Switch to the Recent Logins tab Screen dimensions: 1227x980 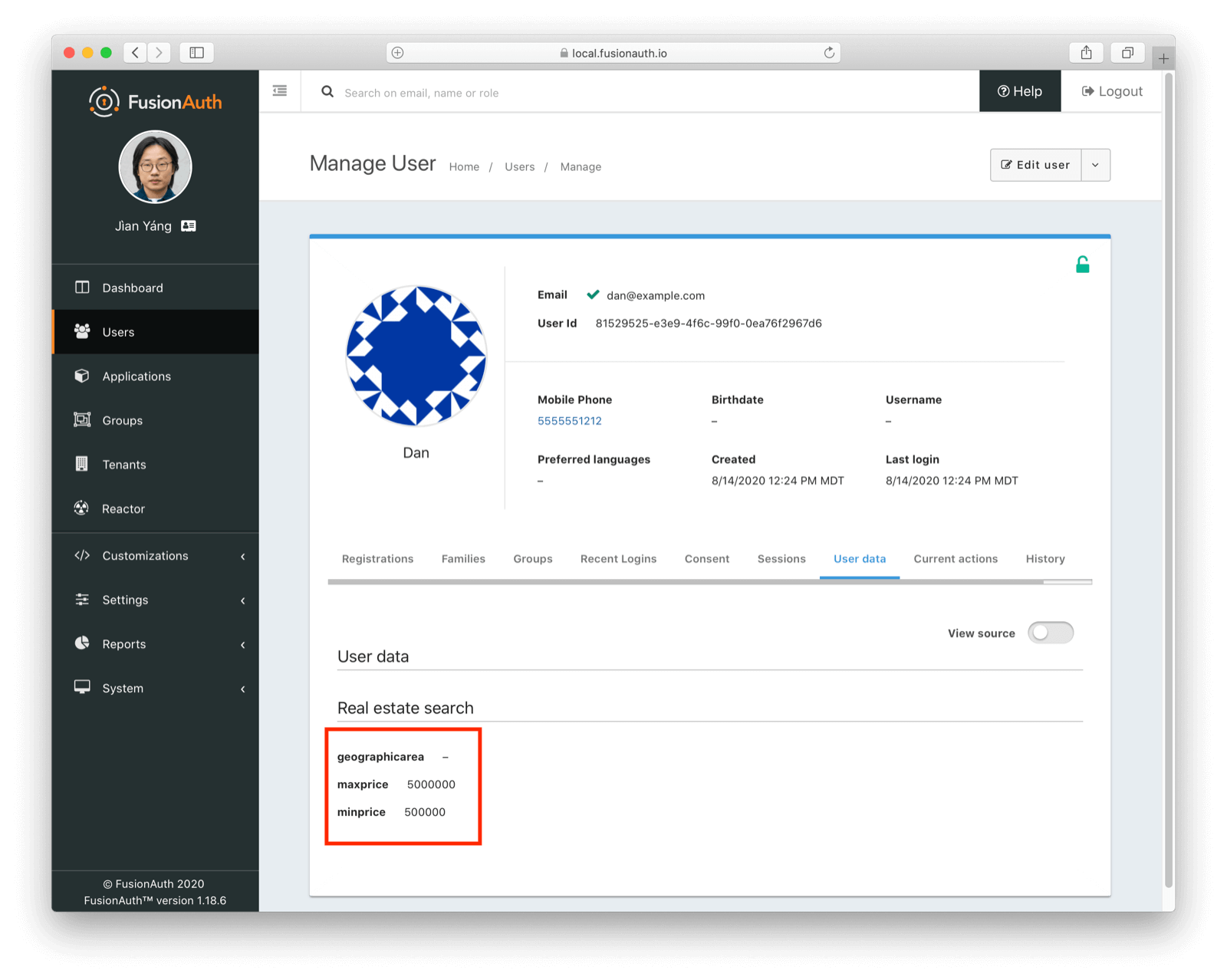coord(618,559)
